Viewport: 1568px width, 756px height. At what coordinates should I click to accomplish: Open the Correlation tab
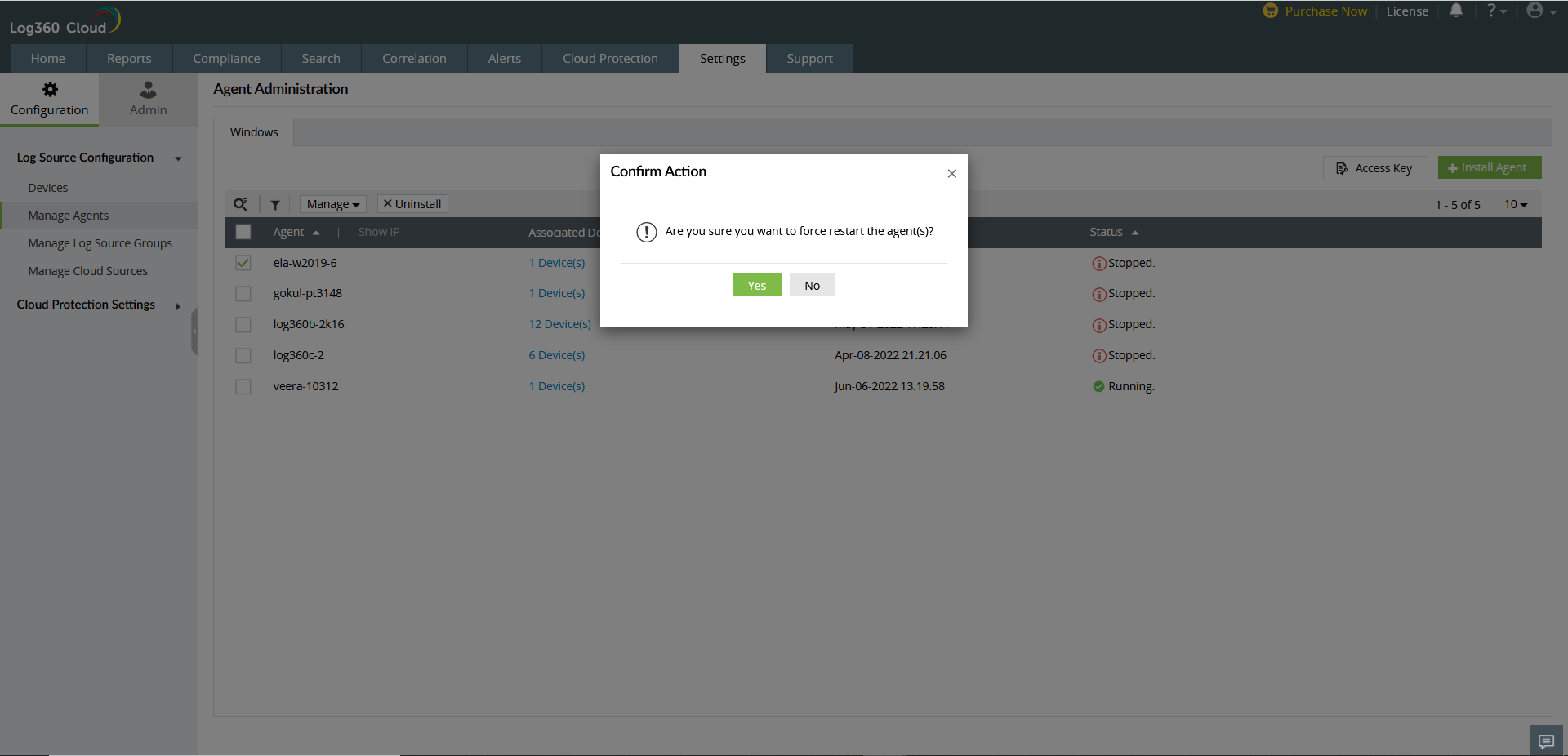(x=414, y=59)
